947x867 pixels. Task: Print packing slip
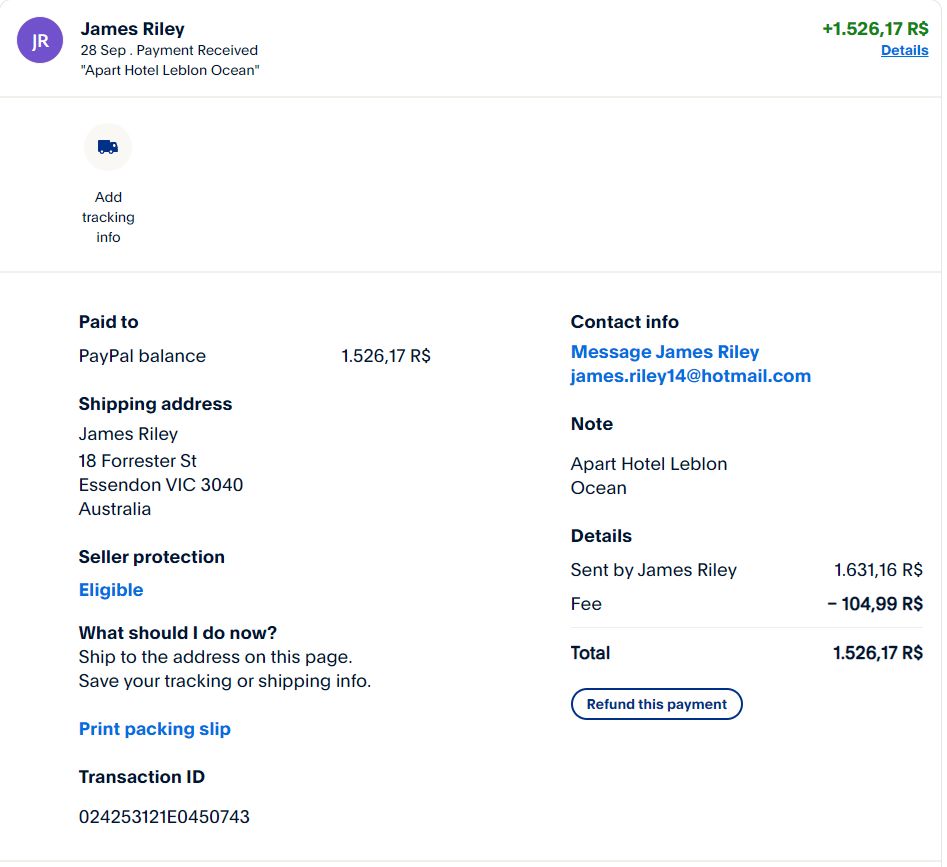pyautogui.click(x=154, y=729)
